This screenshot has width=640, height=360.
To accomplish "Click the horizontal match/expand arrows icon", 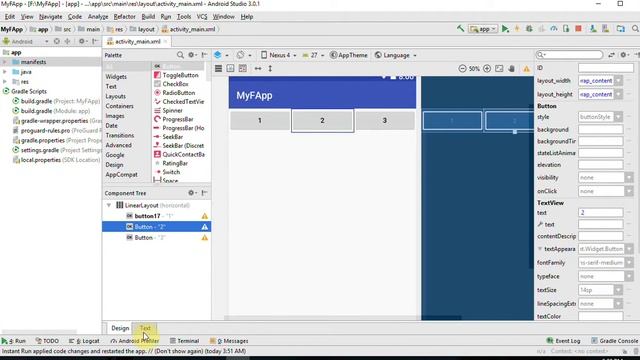I will tap(258, 69).
